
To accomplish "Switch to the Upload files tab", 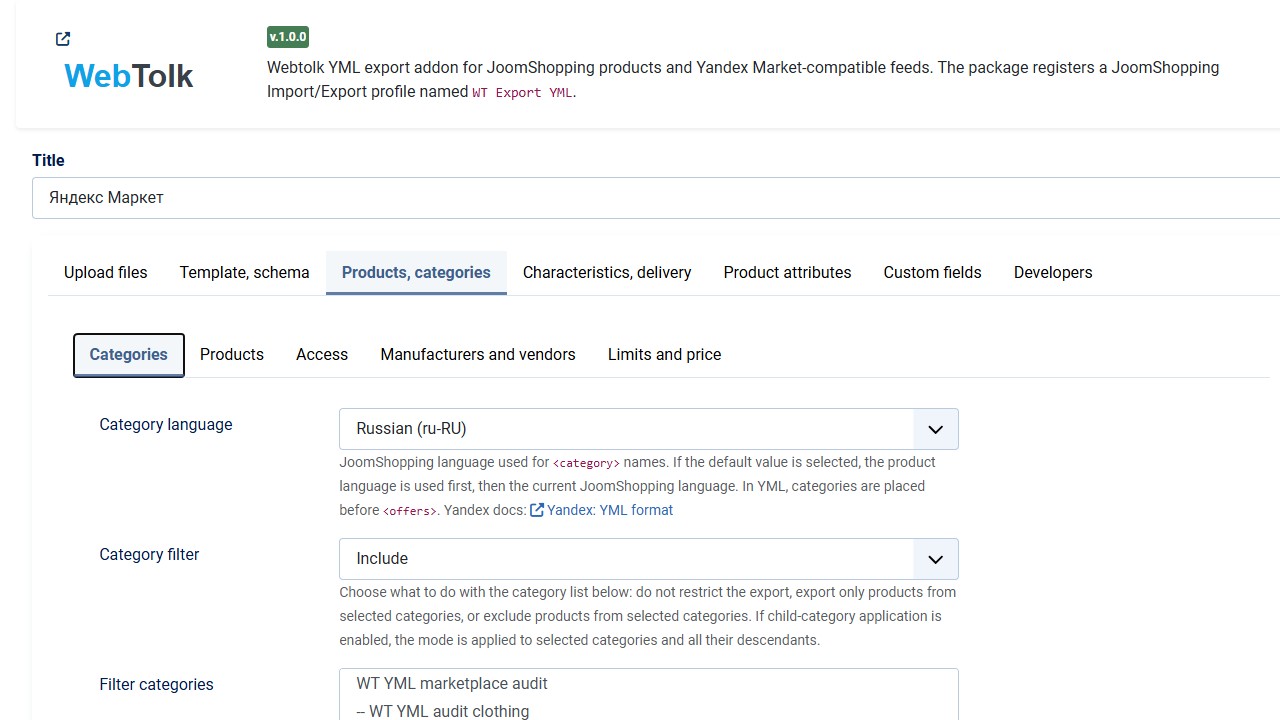I will click(106, 272).
